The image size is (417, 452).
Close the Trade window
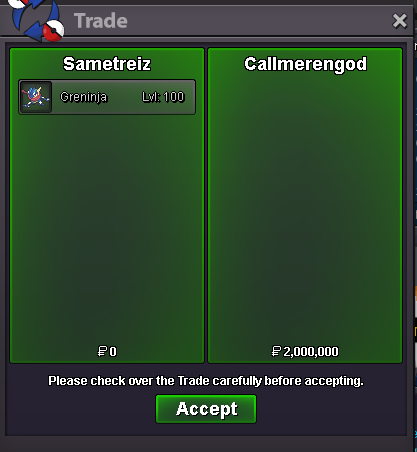coord(399,21)
